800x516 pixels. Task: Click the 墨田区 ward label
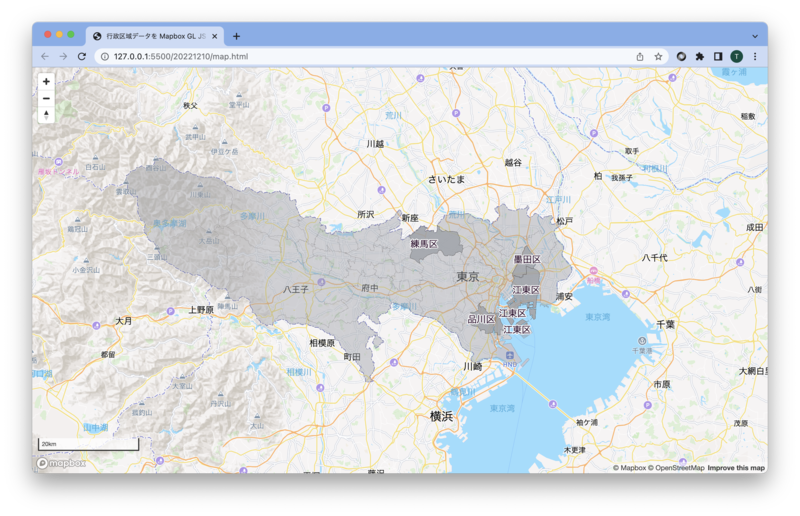pyautogui.click(x=527, y=259)
